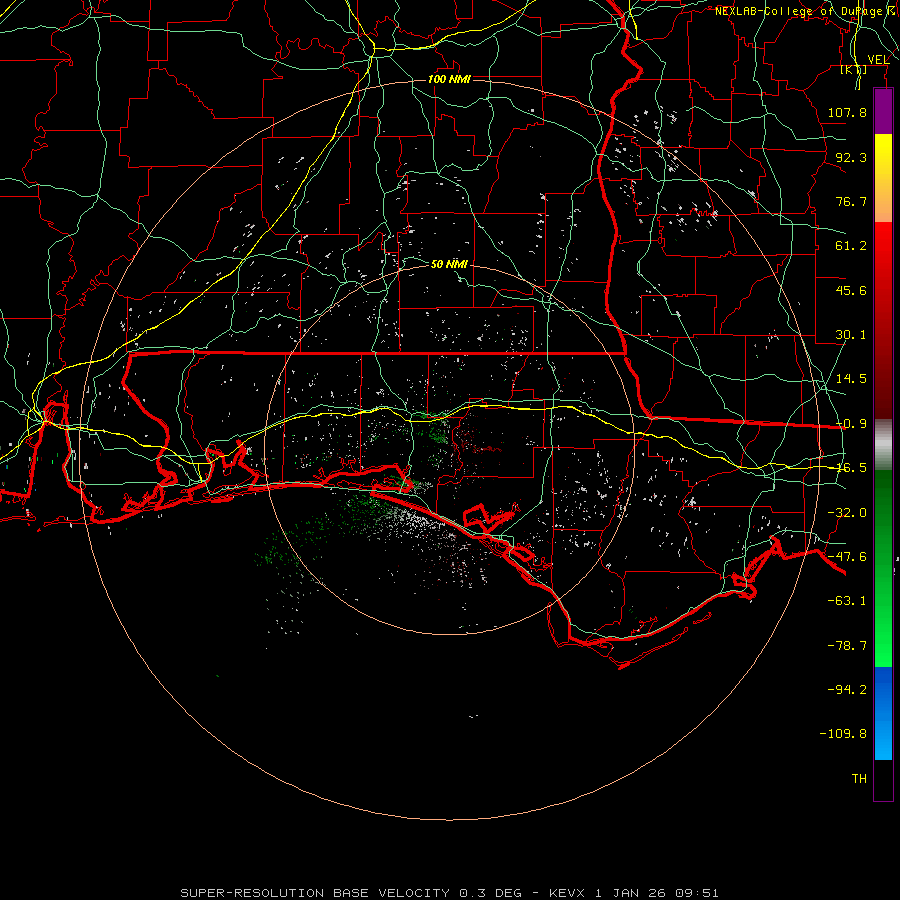
Task: Select the 50 NMI range ring label
Action: pyautogui.click(x=449, y=264)
